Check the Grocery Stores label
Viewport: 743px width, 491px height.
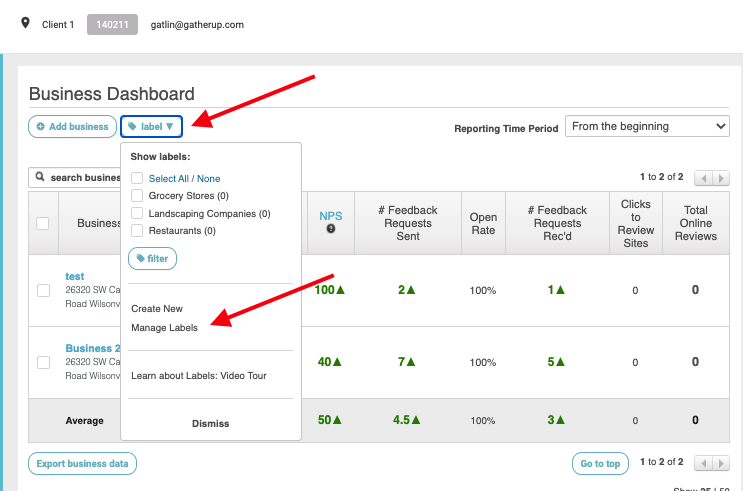click(x=137, y=196)
